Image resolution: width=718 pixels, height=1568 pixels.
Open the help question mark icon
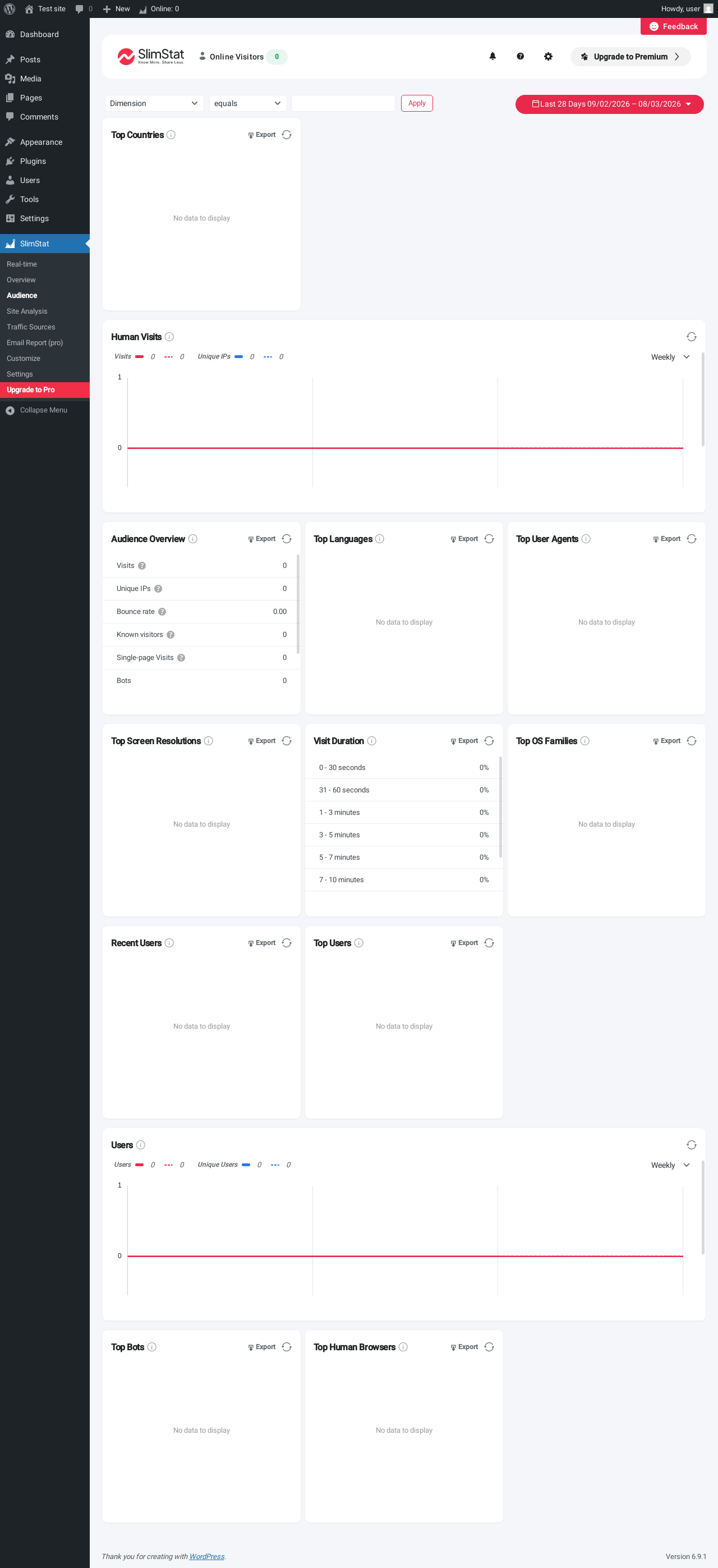click(520, 57)
